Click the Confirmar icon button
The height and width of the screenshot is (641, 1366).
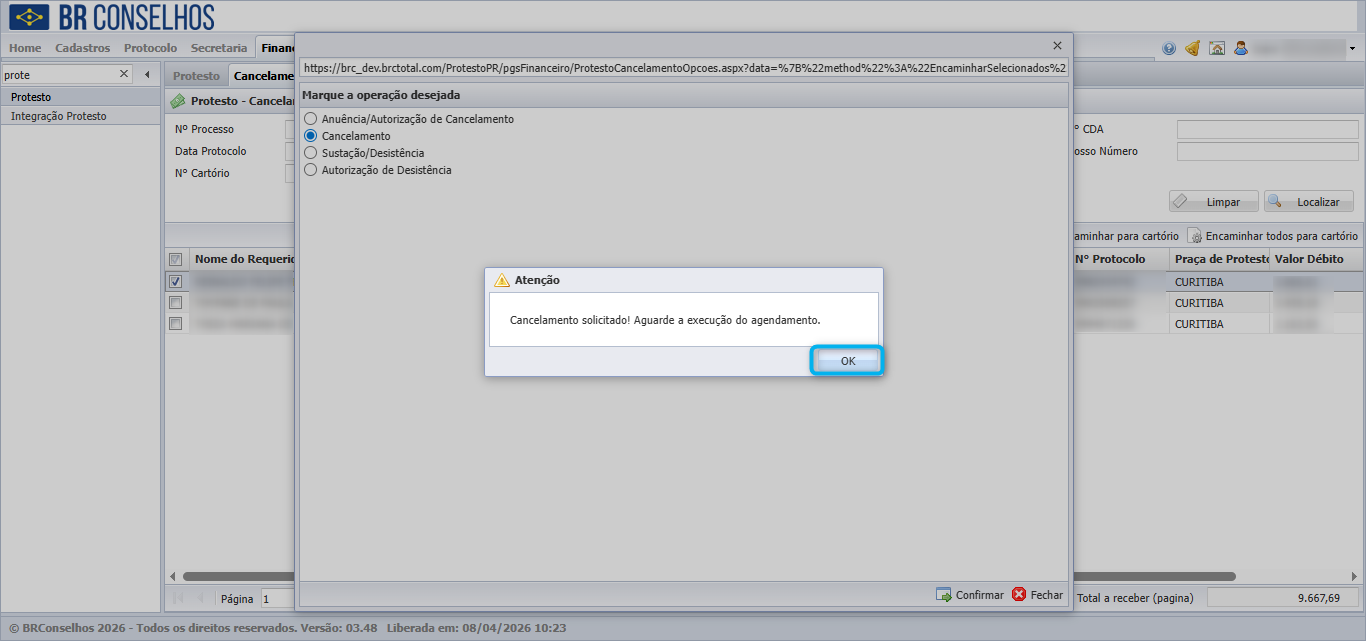click(x=944, y=594)
